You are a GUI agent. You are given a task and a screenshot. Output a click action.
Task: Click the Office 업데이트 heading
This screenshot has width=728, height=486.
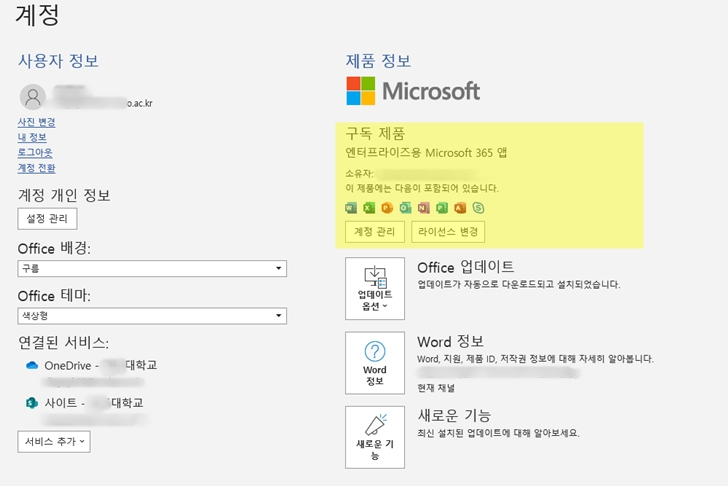pyautogui.click(x=466, y=267)
